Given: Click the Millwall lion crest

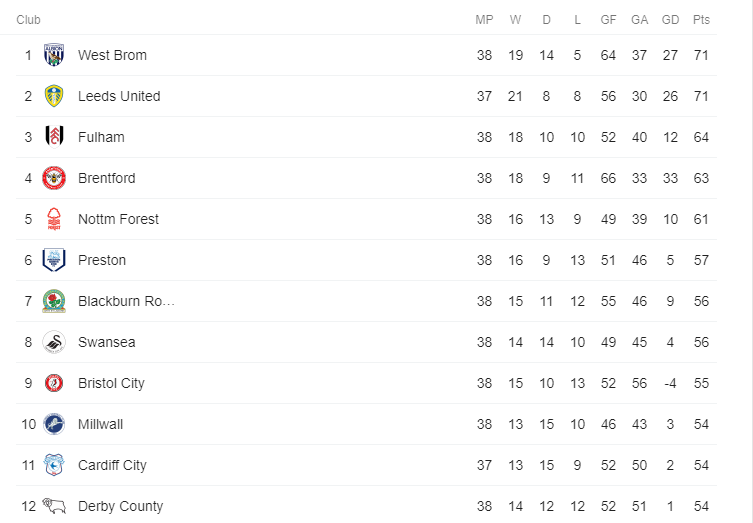Looking at the screenshot, I should [x=54, y=424].
